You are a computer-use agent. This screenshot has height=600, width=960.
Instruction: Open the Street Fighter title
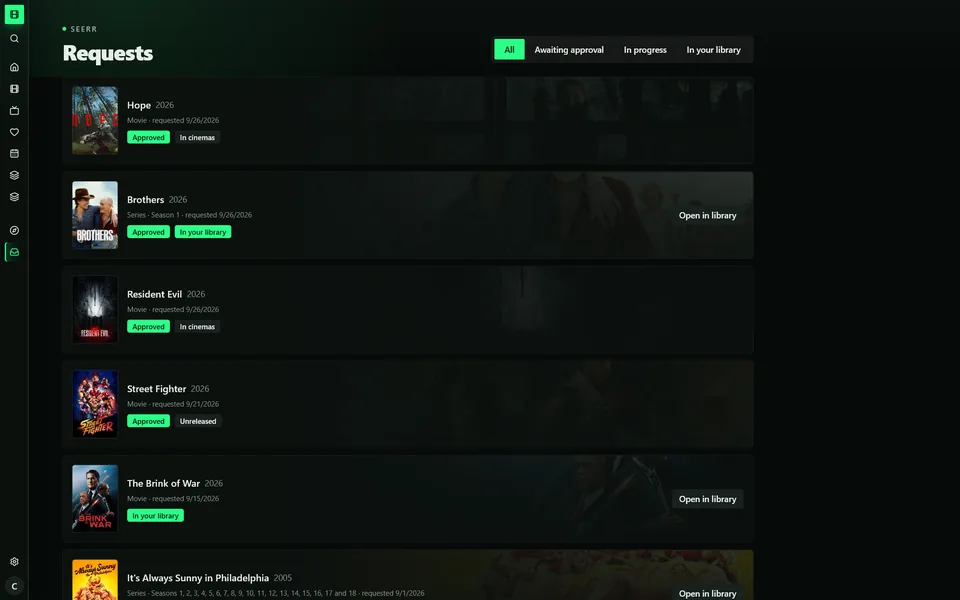pyautogui.click(x=157, y=389)
